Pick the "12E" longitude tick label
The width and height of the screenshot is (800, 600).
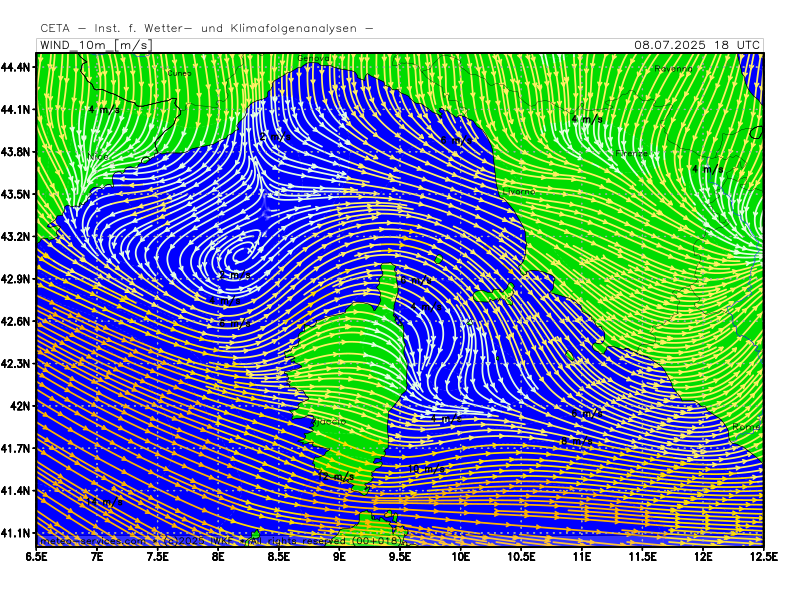pos(703,556)
